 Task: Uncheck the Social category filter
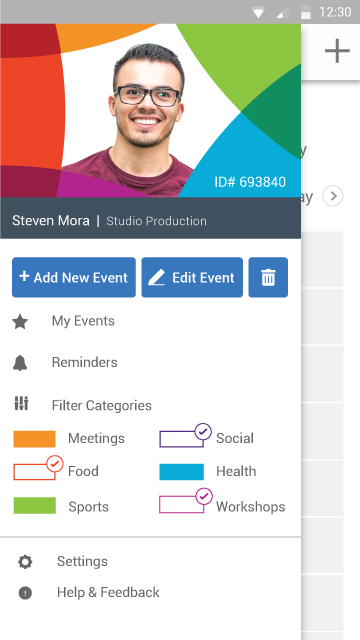186,436
